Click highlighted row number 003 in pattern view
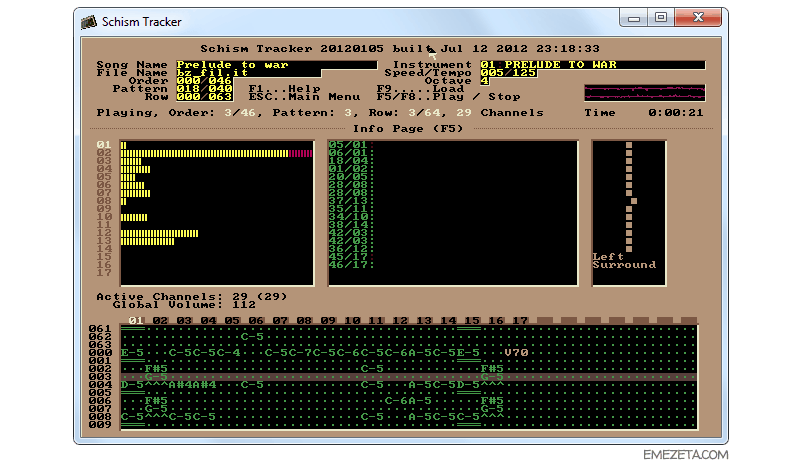 [100, 377]
